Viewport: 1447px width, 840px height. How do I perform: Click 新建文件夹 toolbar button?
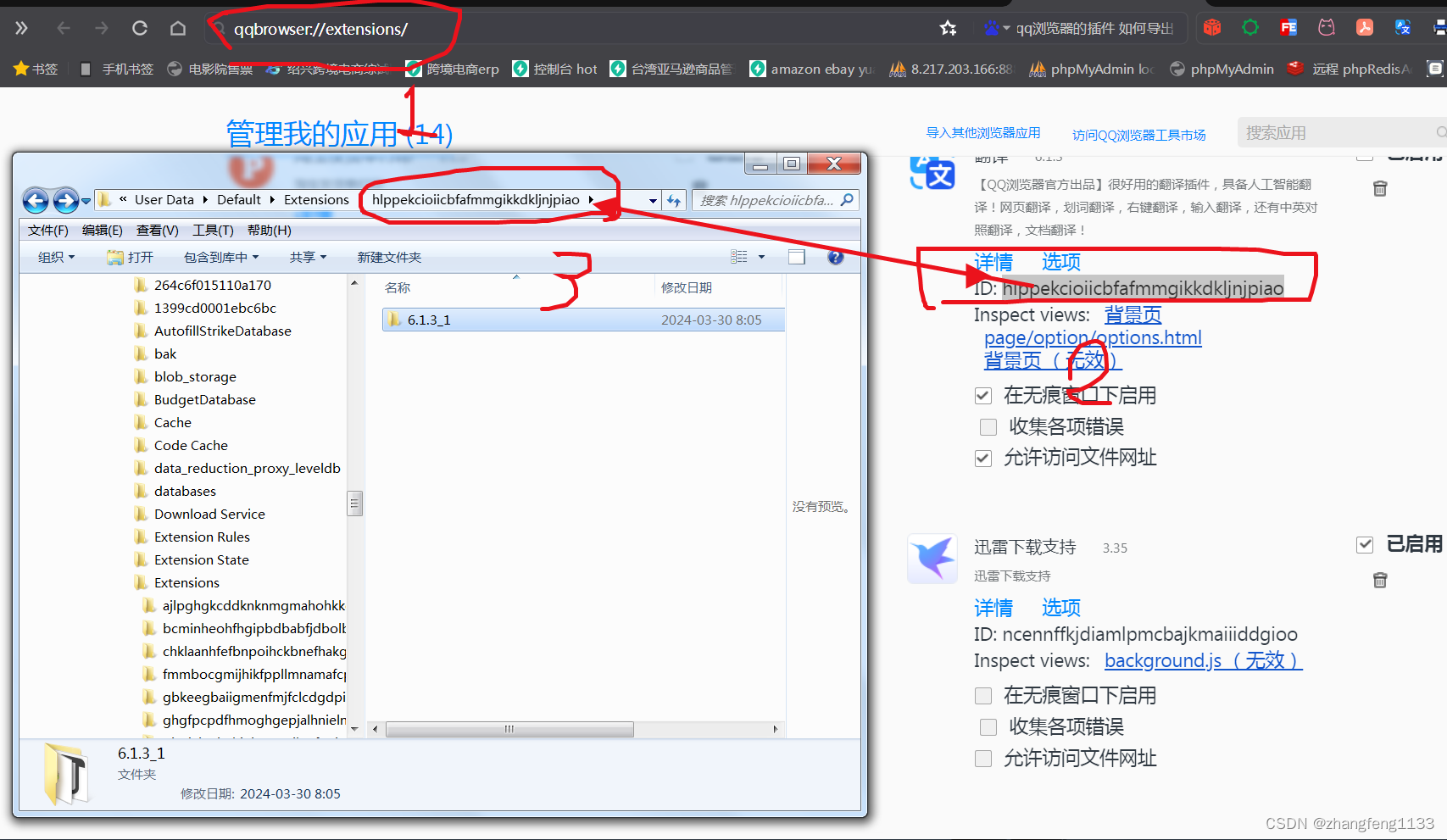[389, 257]
